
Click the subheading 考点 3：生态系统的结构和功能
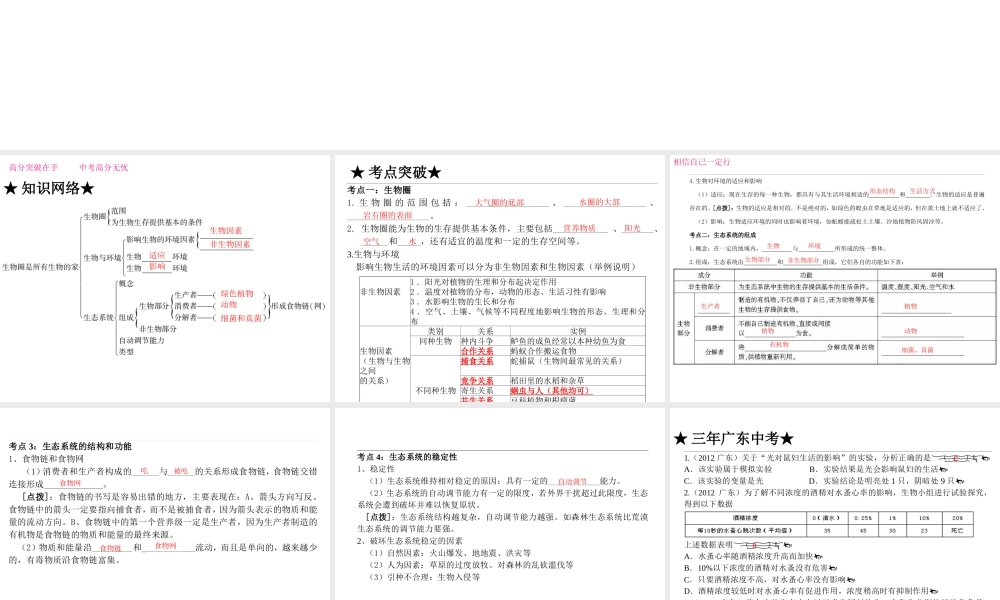coord(70,446)
